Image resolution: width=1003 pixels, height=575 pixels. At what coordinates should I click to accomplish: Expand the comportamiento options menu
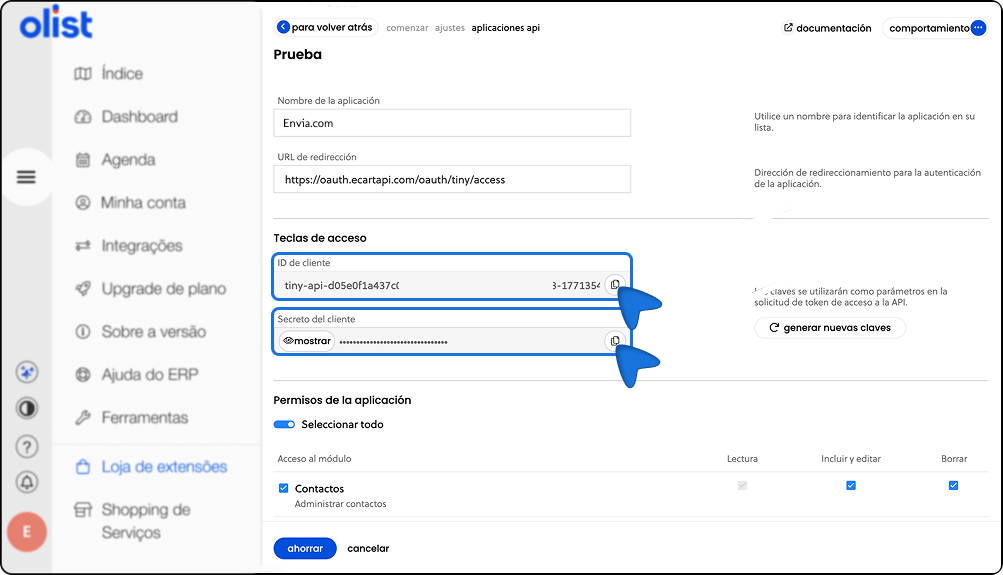tap(978, 28)
